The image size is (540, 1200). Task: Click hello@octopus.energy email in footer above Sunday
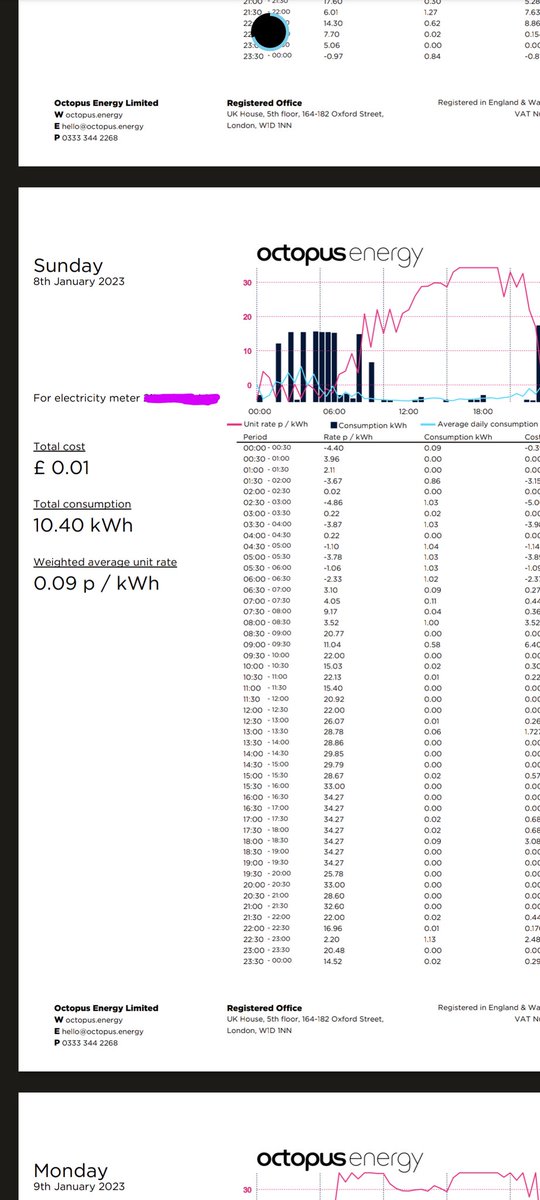105,125
